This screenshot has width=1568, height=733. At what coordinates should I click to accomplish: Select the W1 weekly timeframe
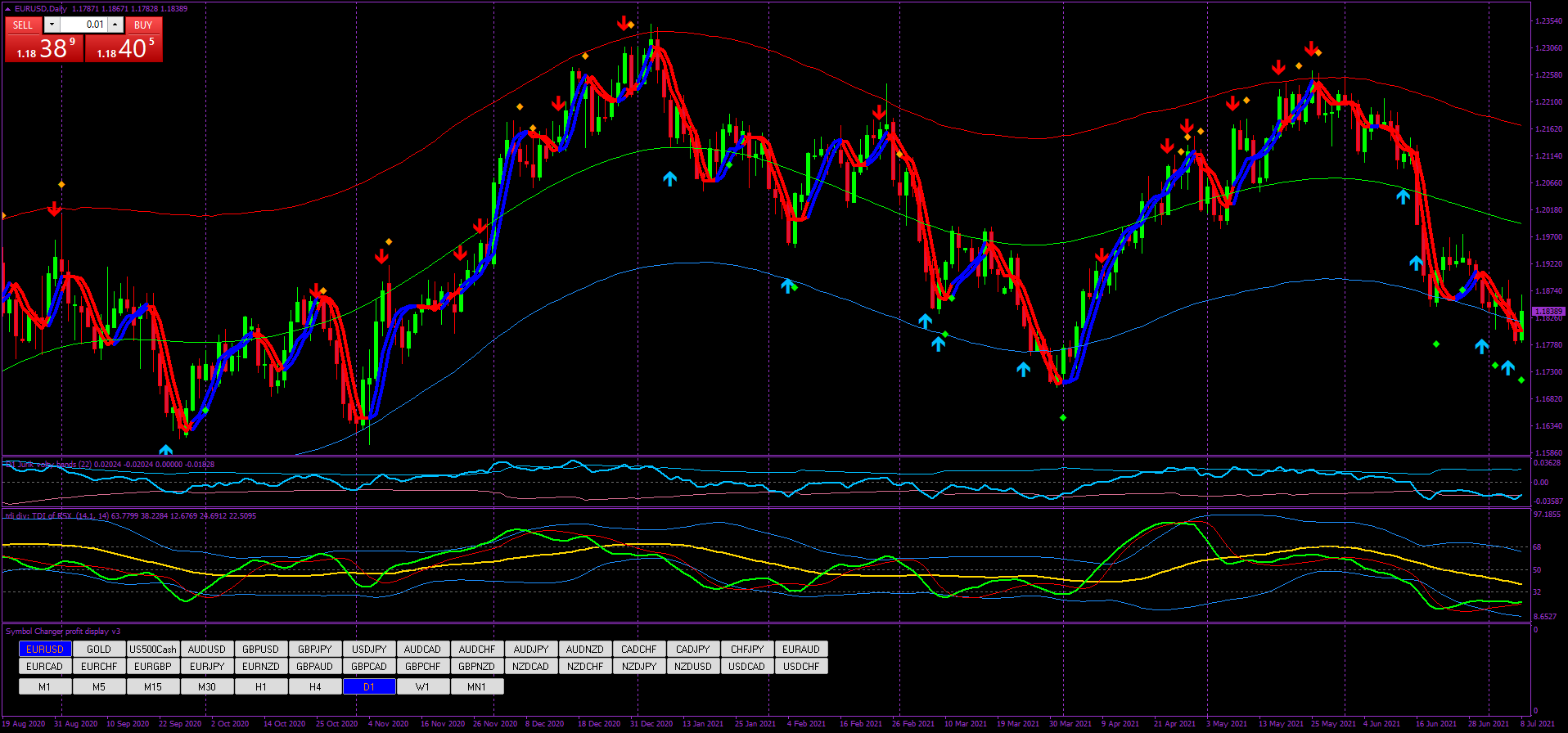(x=422, y=686)
